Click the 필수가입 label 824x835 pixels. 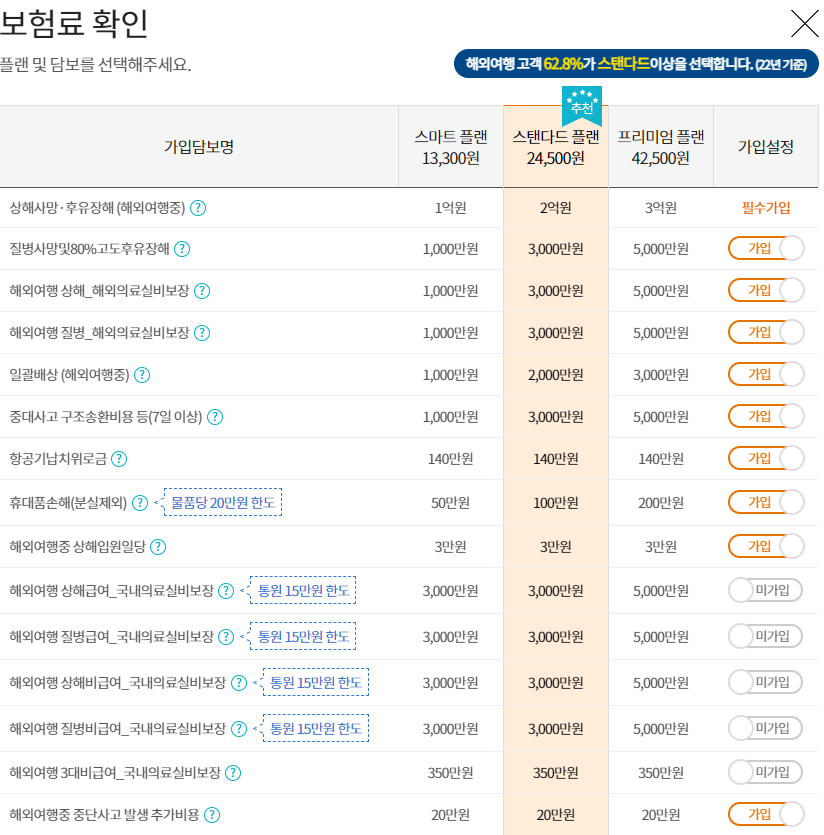[765, 208]
